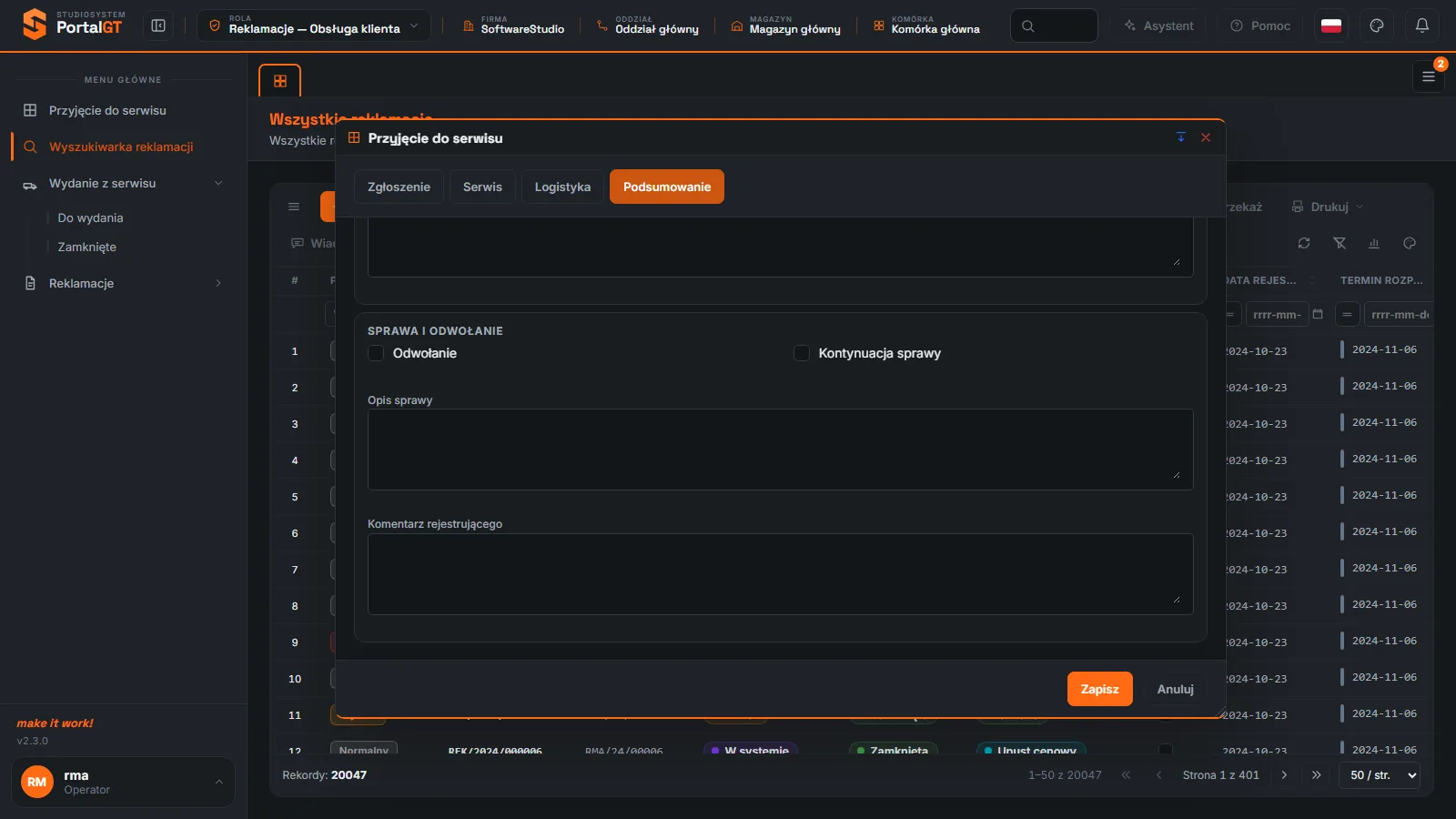Clear table filters icon
1456x819 pixels.
pos(1340,243)
